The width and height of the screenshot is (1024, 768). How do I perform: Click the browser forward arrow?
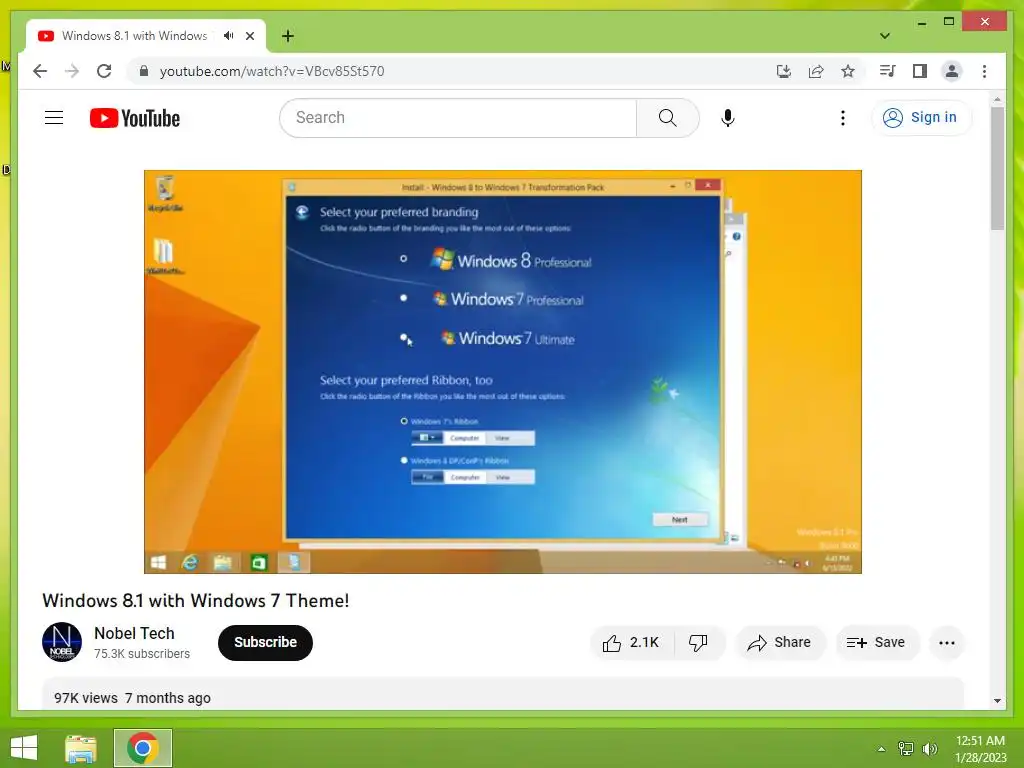pos(72,71)
